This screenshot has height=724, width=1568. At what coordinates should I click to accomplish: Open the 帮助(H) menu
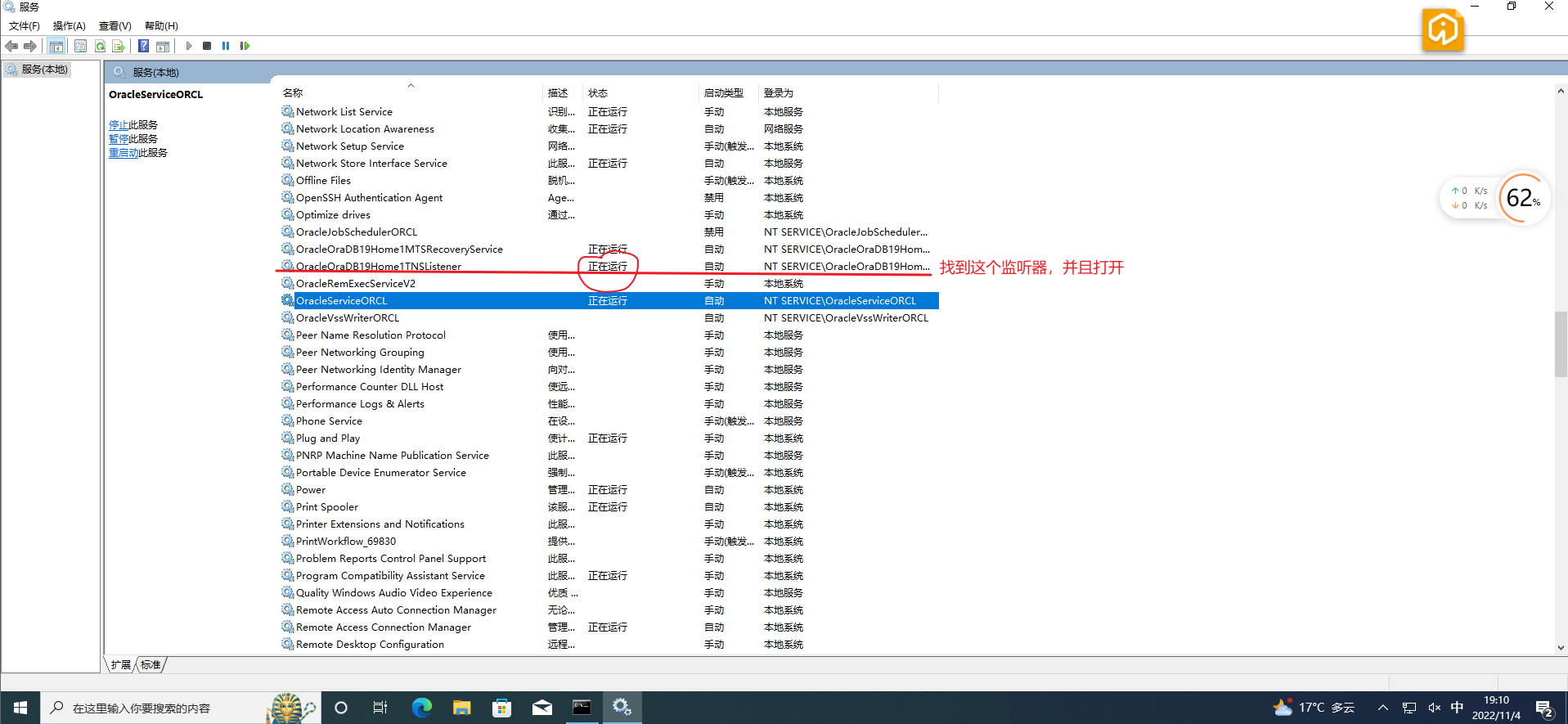161,26
